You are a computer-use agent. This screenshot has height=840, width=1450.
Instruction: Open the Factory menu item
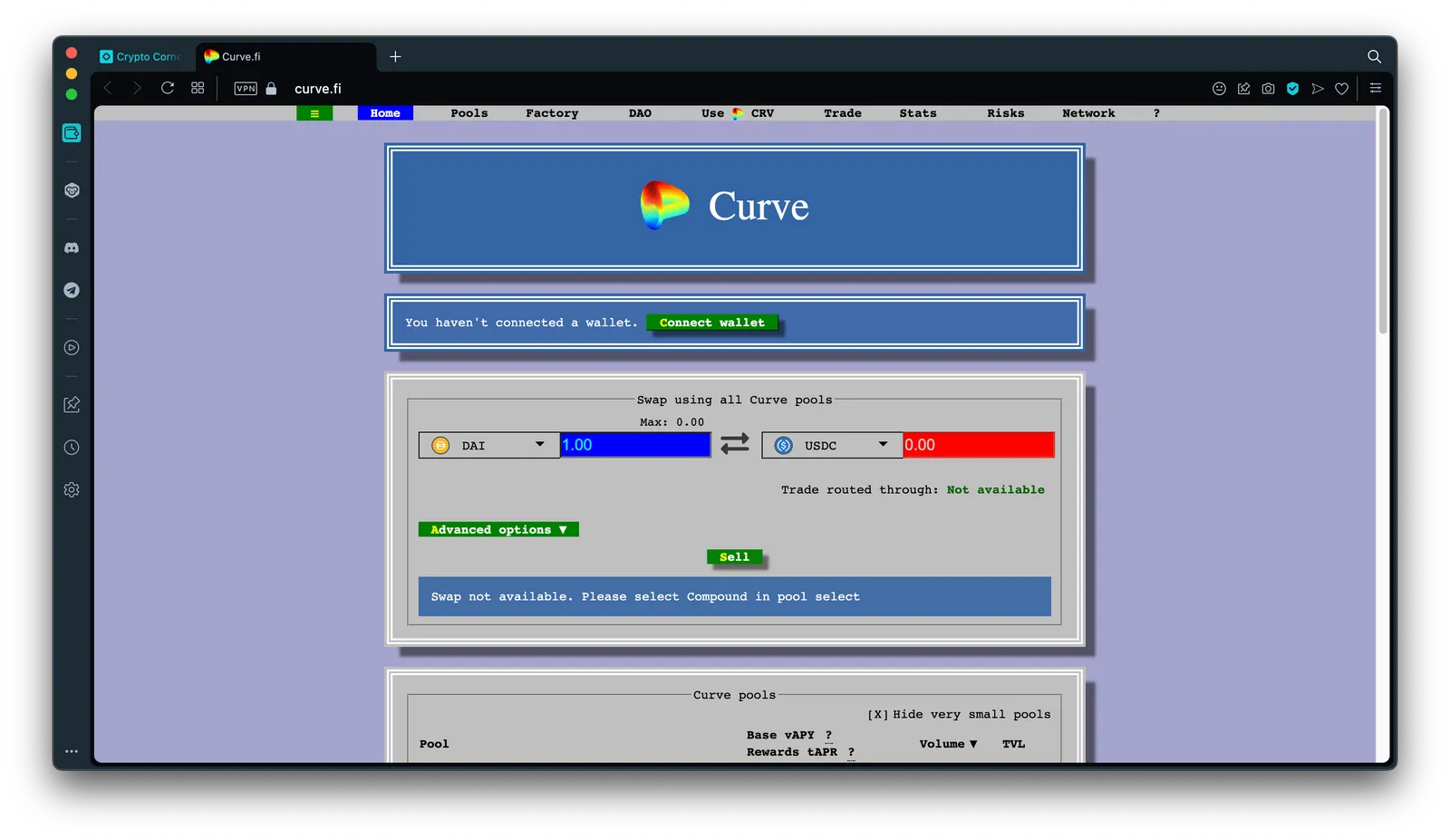point(552,113)
